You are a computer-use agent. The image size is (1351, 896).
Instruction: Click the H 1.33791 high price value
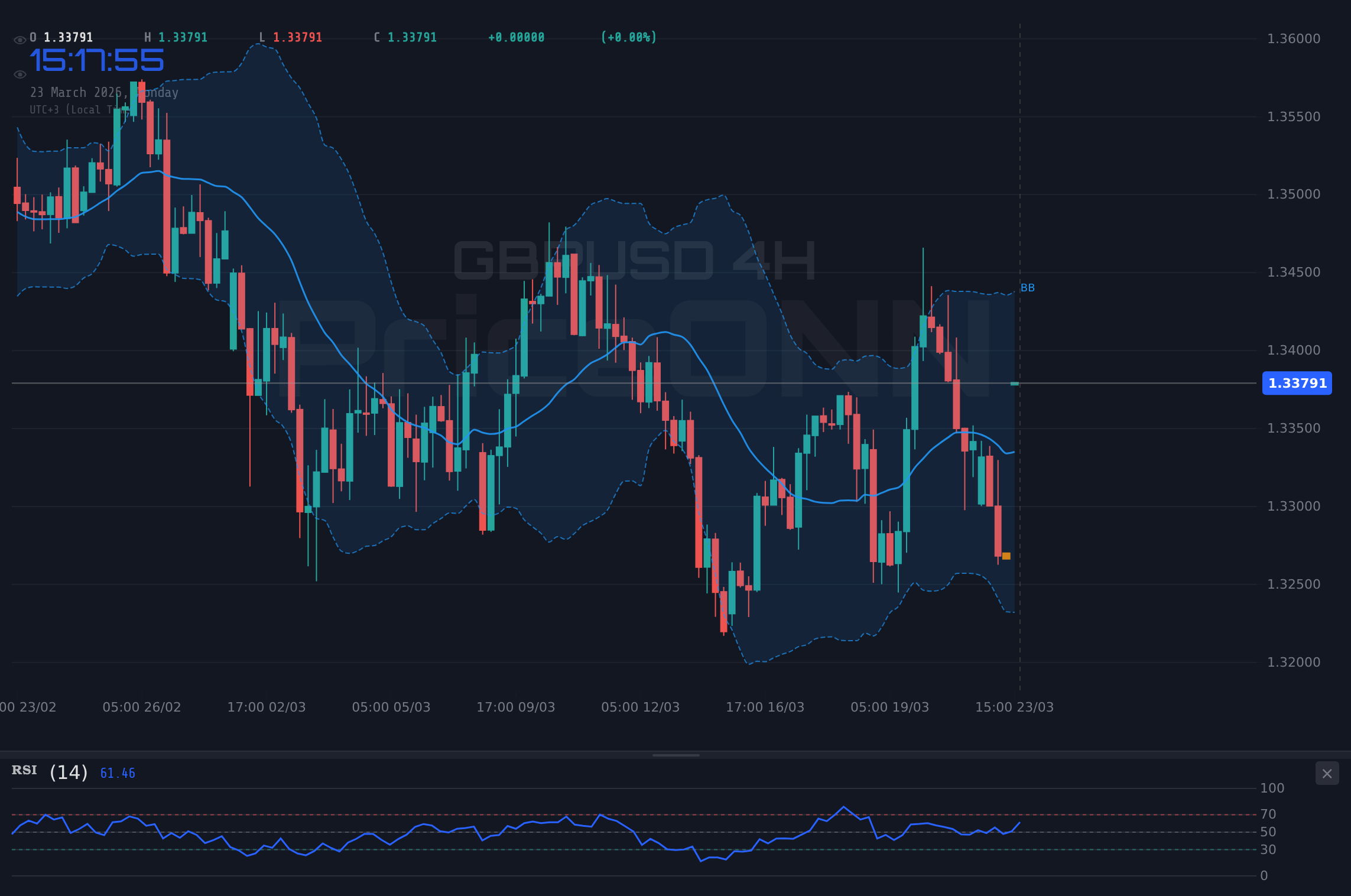tap(181, 37)
